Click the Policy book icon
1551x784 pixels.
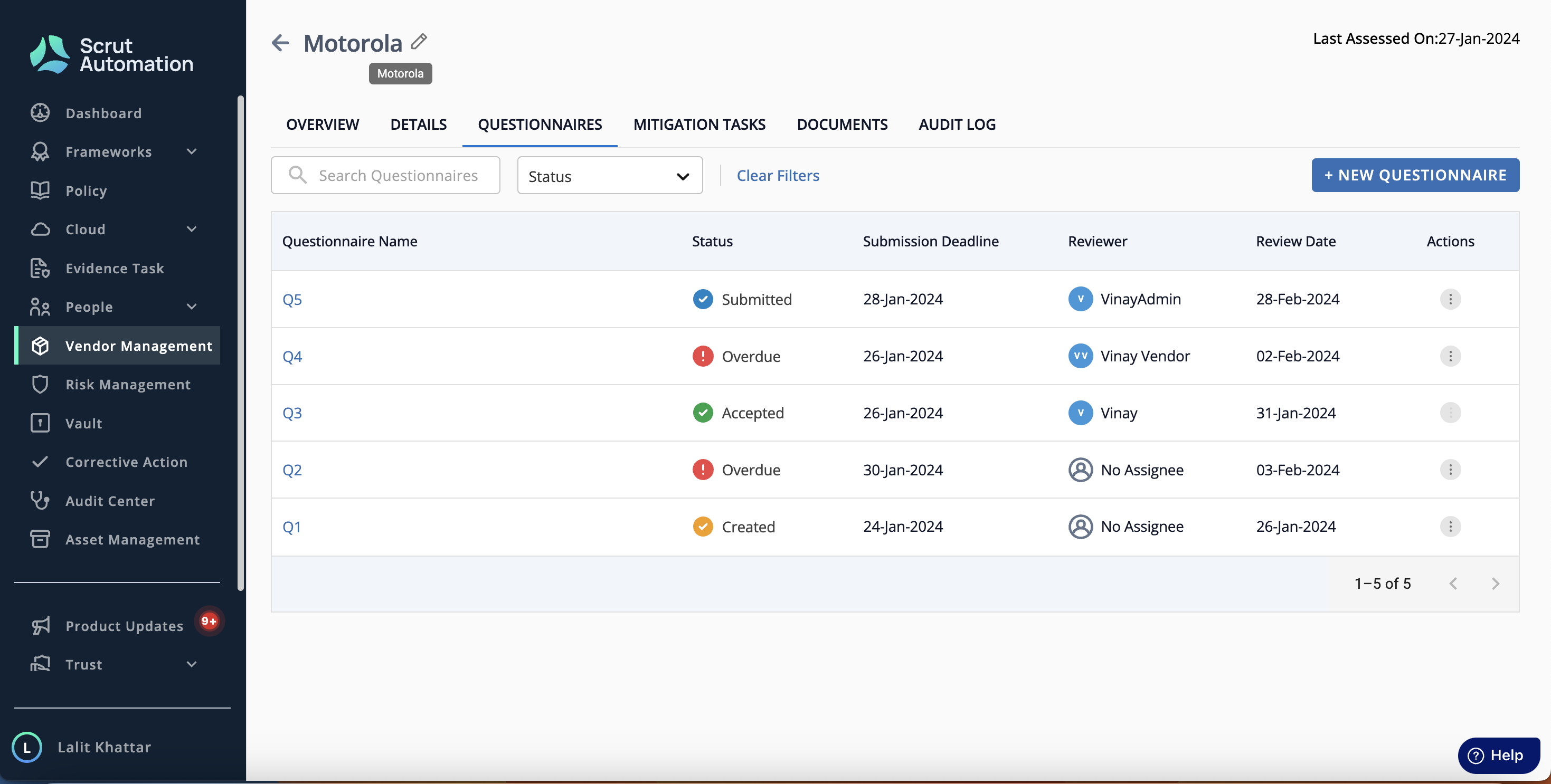point(40,190)
